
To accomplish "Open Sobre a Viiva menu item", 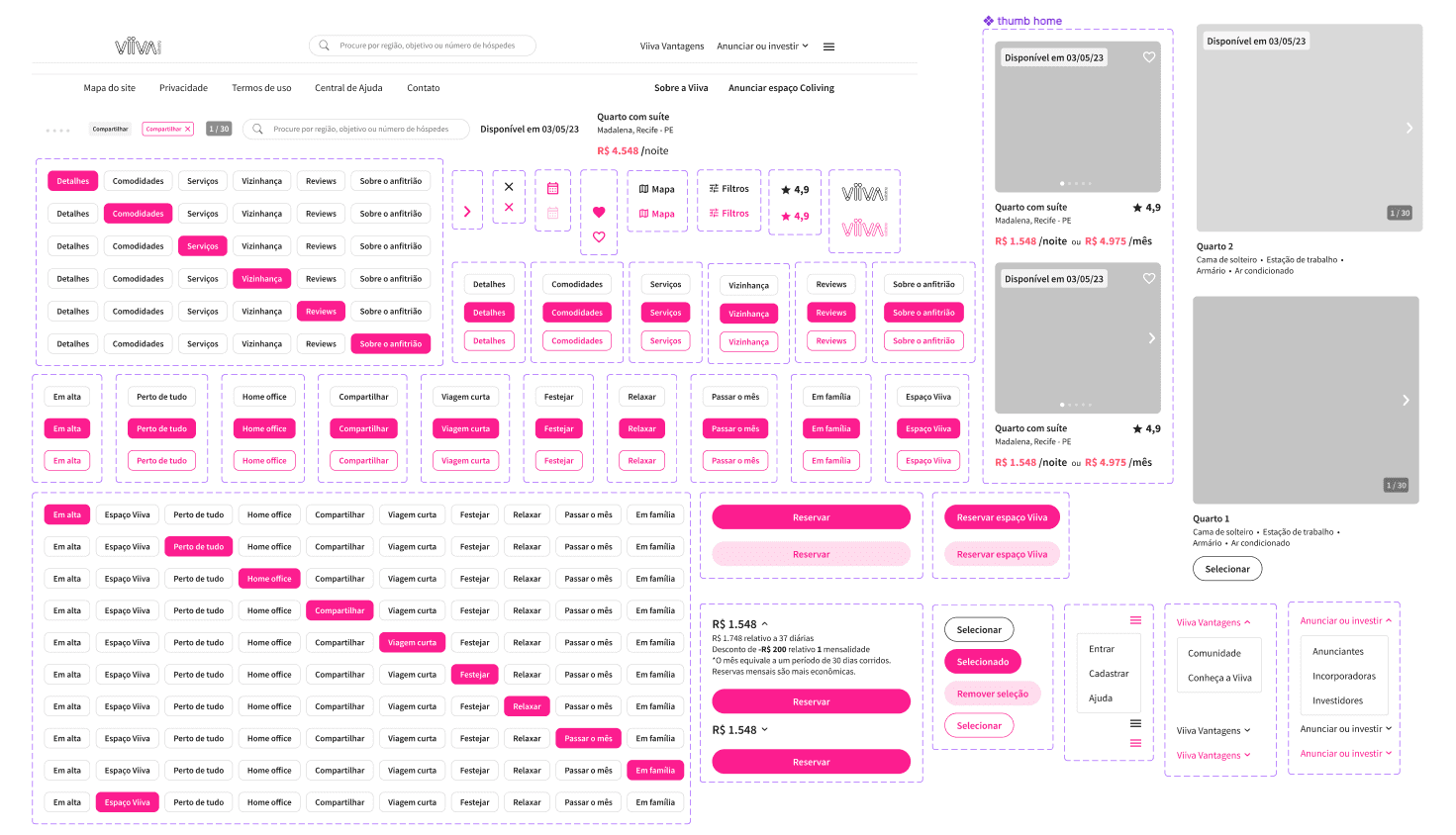I will pyautogui.click(x=680, y=88).
